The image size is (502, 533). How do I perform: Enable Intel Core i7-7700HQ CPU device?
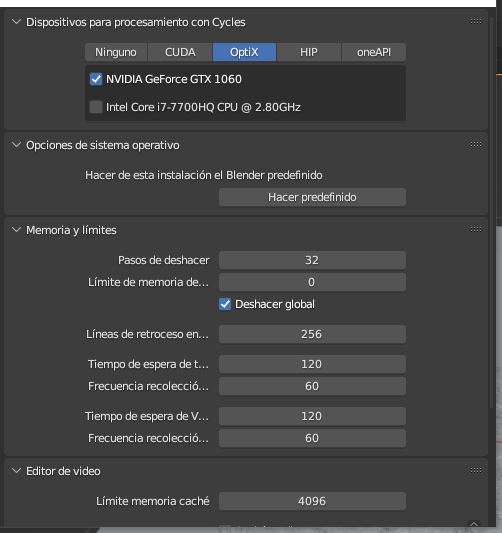[x=96, y=107]
